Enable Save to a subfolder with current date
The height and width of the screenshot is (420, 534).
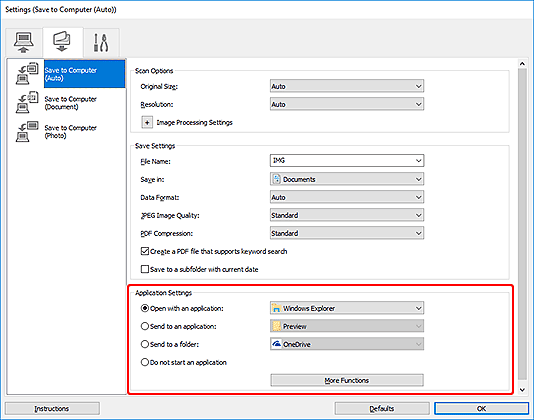click(145, 269)
